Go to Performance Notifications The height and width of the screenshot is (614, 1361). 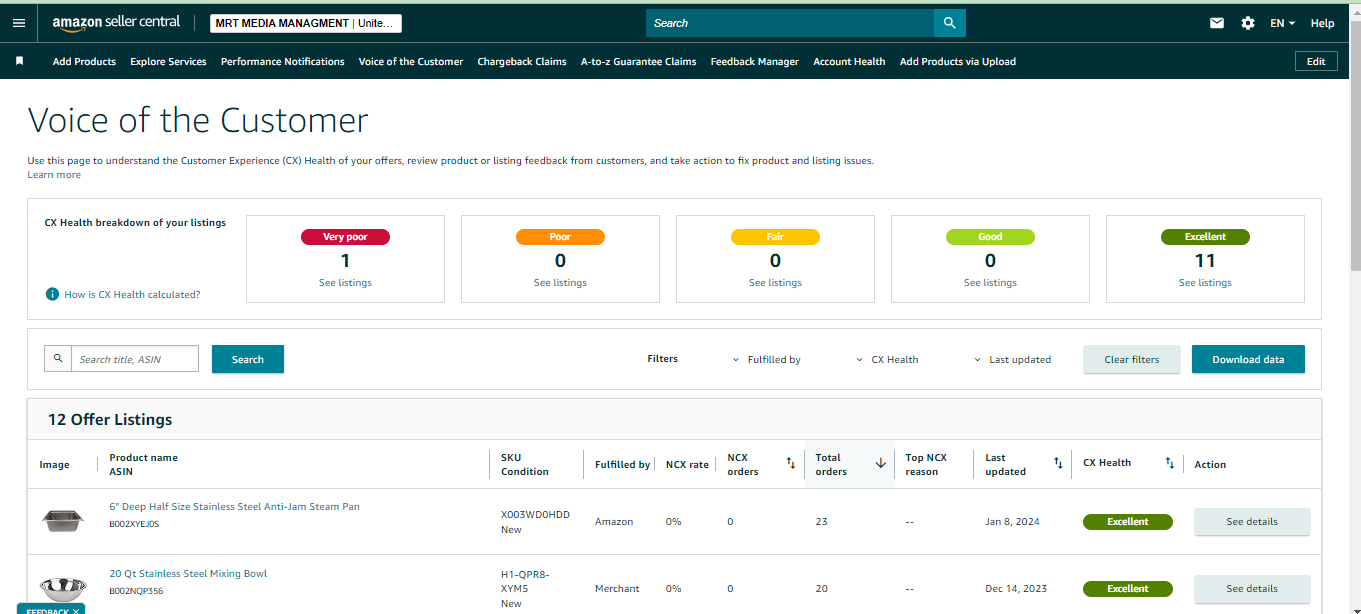[282, 61]
